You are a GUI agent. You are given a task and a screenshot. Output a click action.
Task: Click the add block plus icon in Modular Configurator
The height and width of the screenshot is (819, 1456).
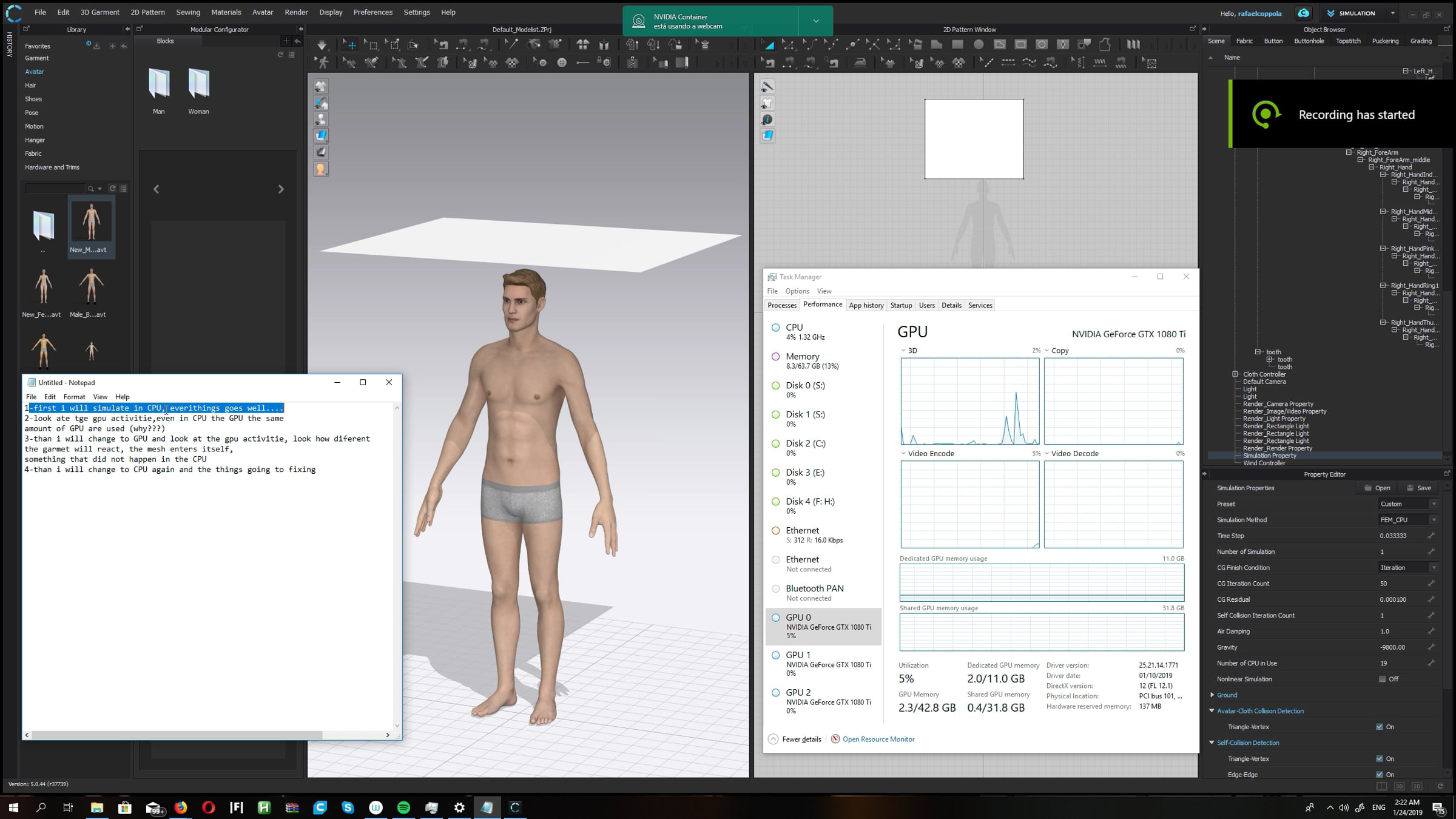(286, 41)
